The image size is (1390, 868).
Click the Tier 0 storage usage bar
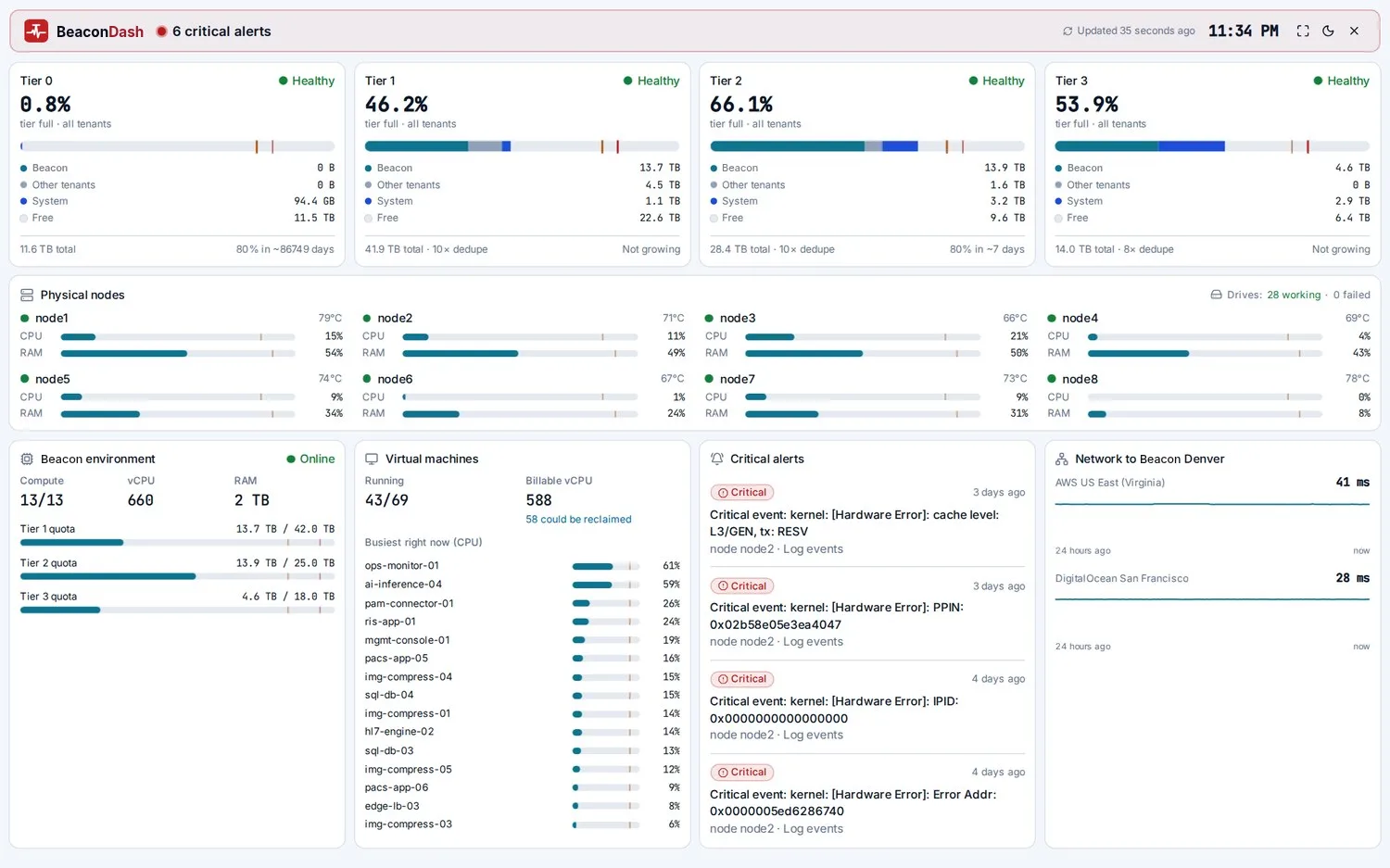177,146
